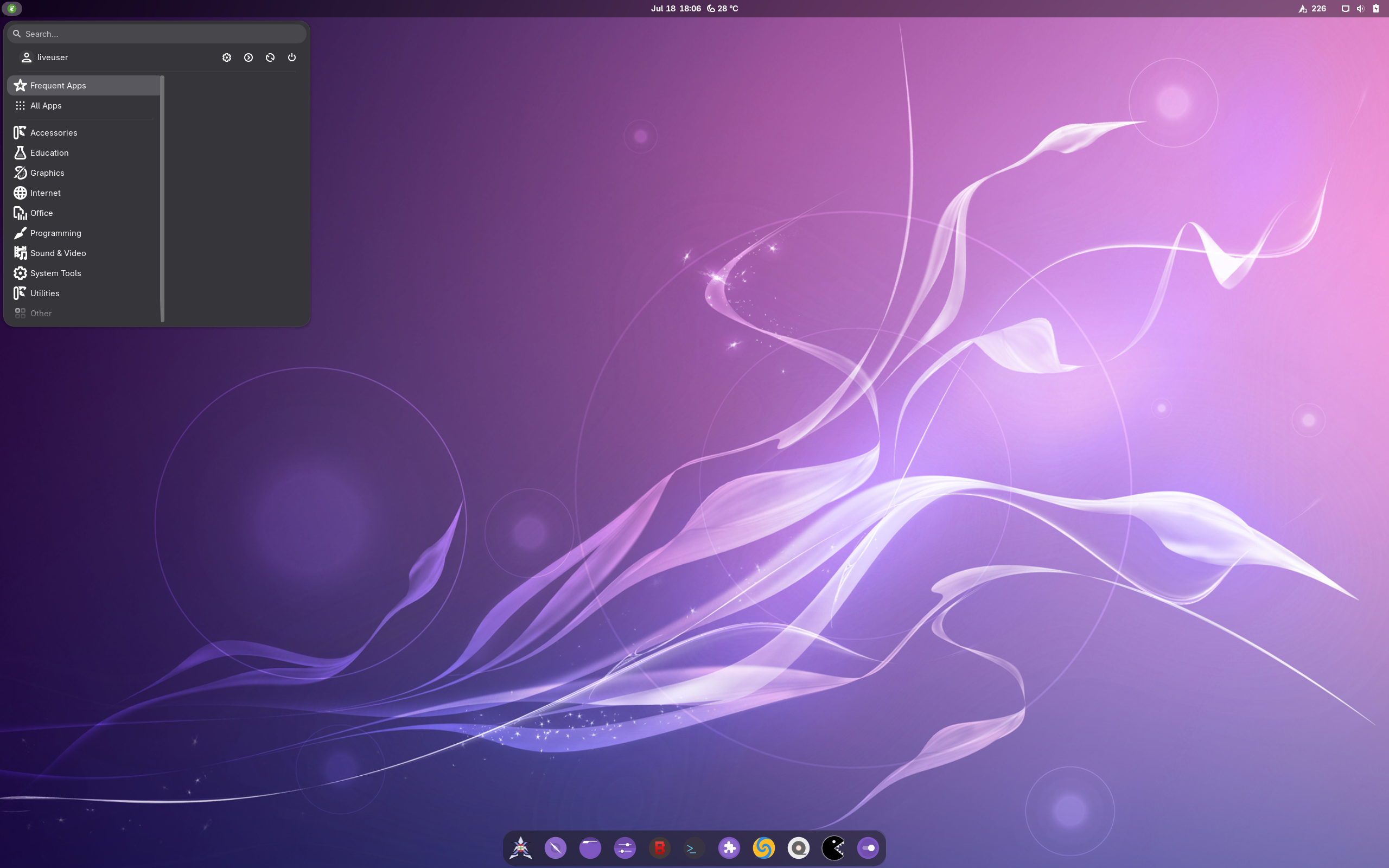The height and width of the screenshot is (868, 1389).
Task: Click the Search... input field
Action: [x=157, y=34]
